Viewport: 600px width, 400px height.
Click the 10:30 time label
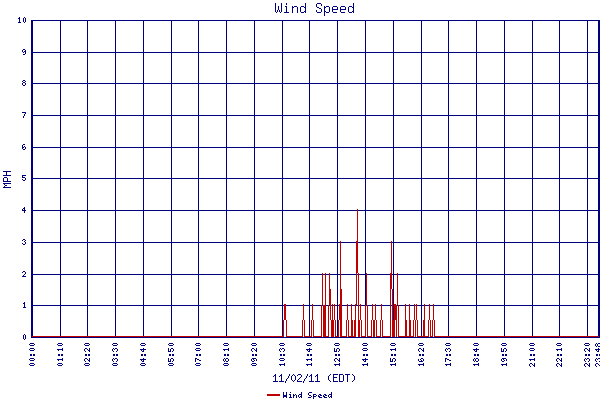tap(282, 354)
